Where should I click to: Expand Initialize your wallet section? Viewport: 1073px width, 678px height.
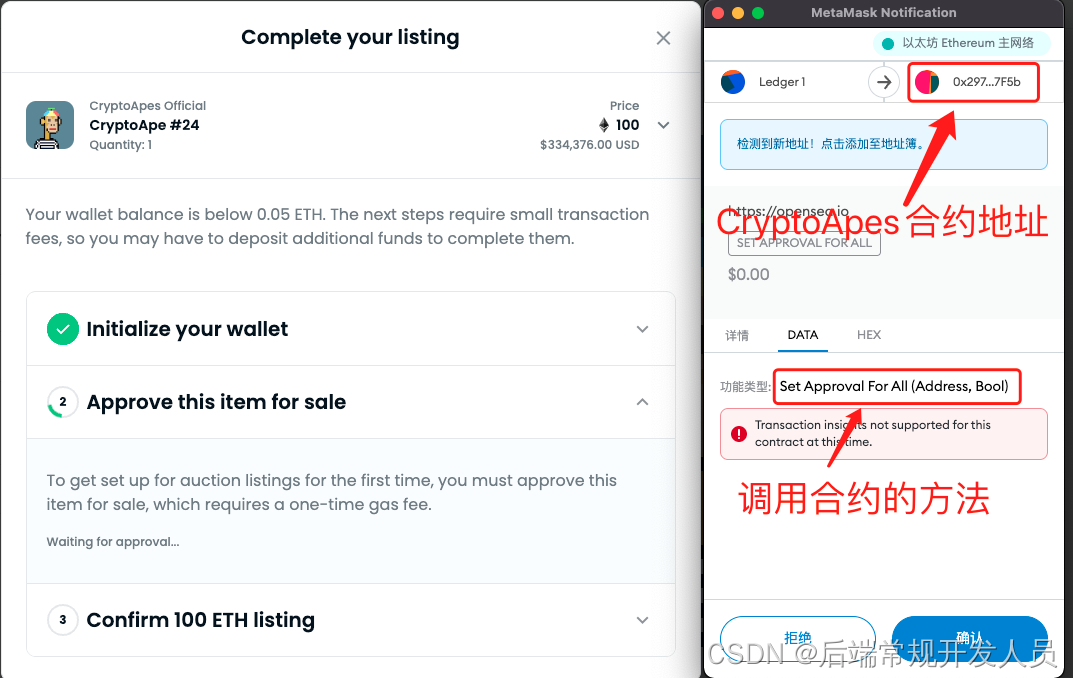coord(642,329)
